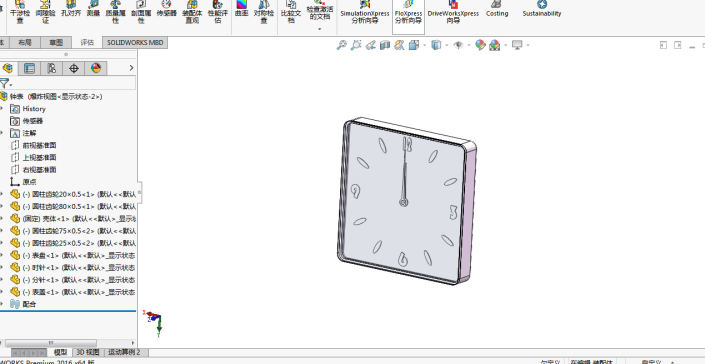
Task: Switch to DimXpertManager crosshair tab
Action: click(74, 68)
